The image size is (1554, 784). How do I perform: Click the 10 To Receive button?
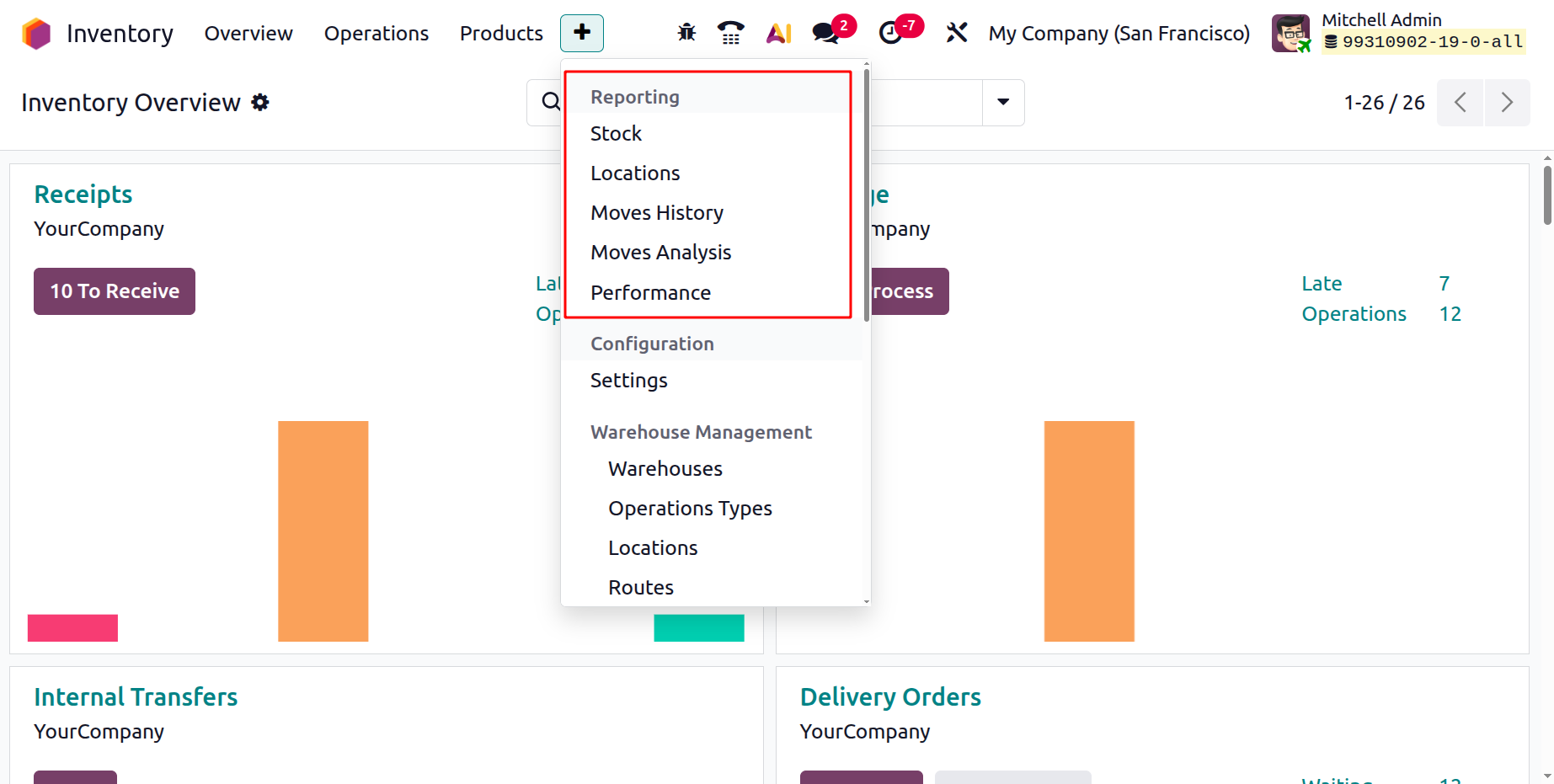coord(114,291)
